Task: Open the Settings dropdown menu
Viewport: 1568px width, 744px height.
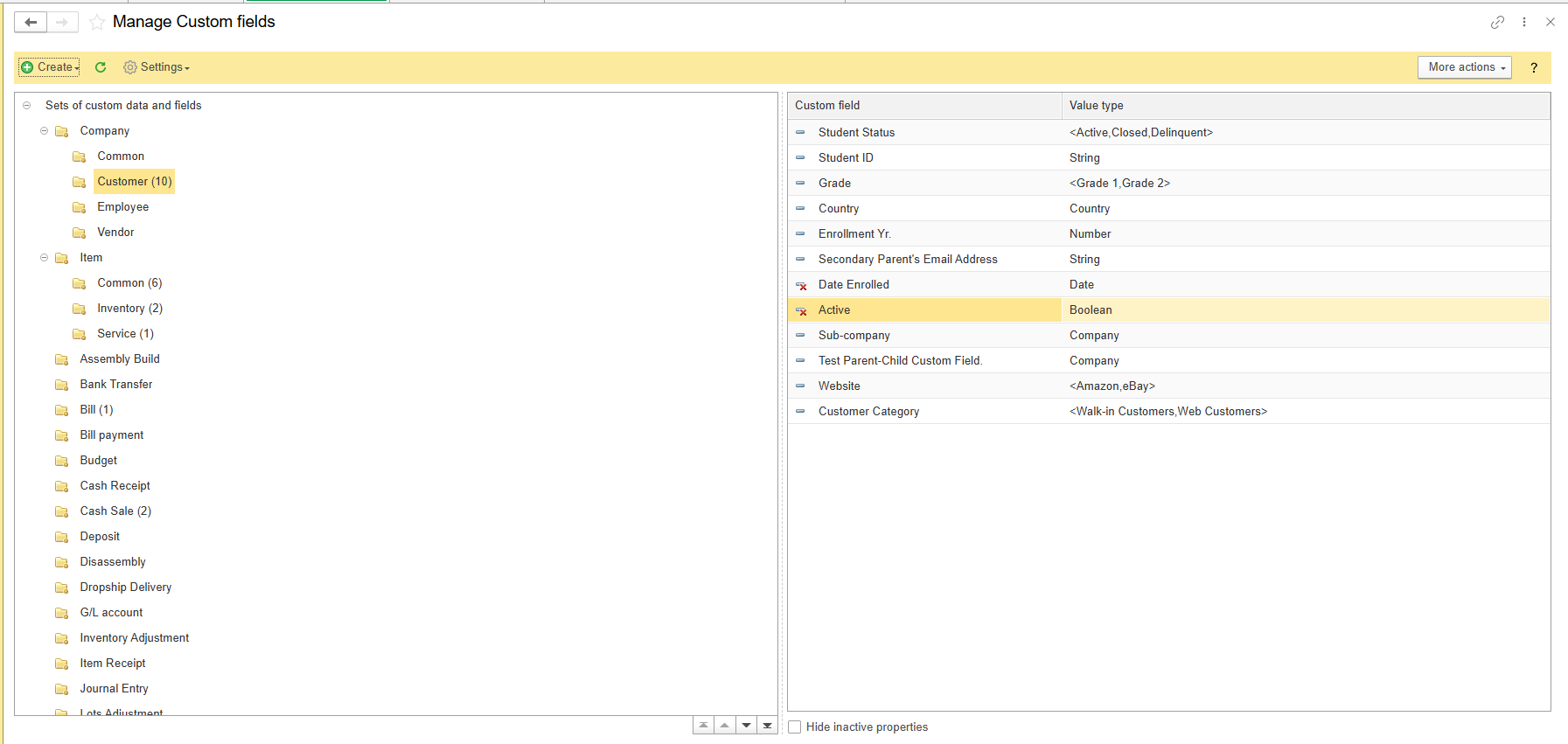Action: pyautogui.click(x=157, y=67)
